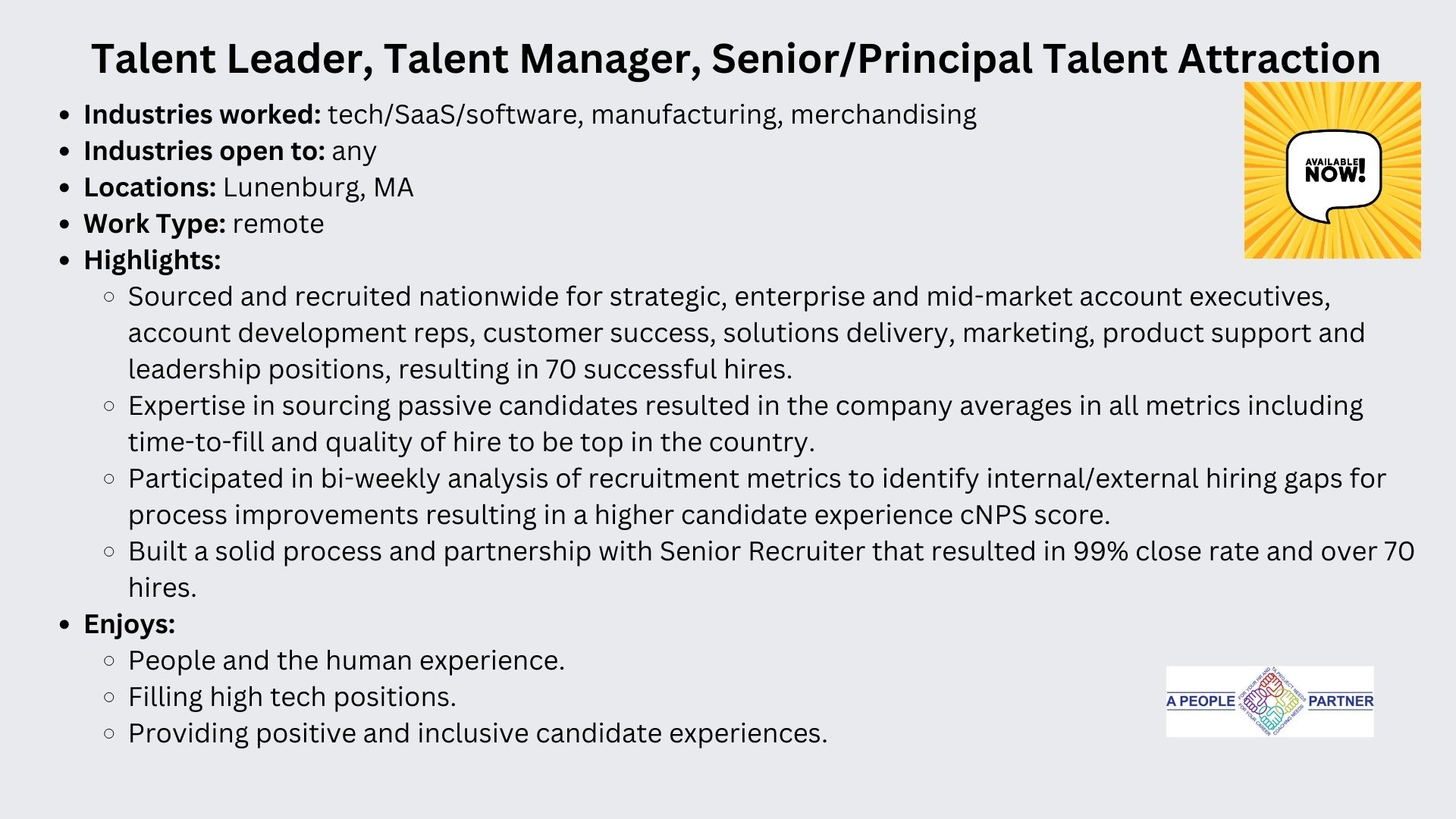Click the 'Industries open to:' bold label

tap(204, 151)
